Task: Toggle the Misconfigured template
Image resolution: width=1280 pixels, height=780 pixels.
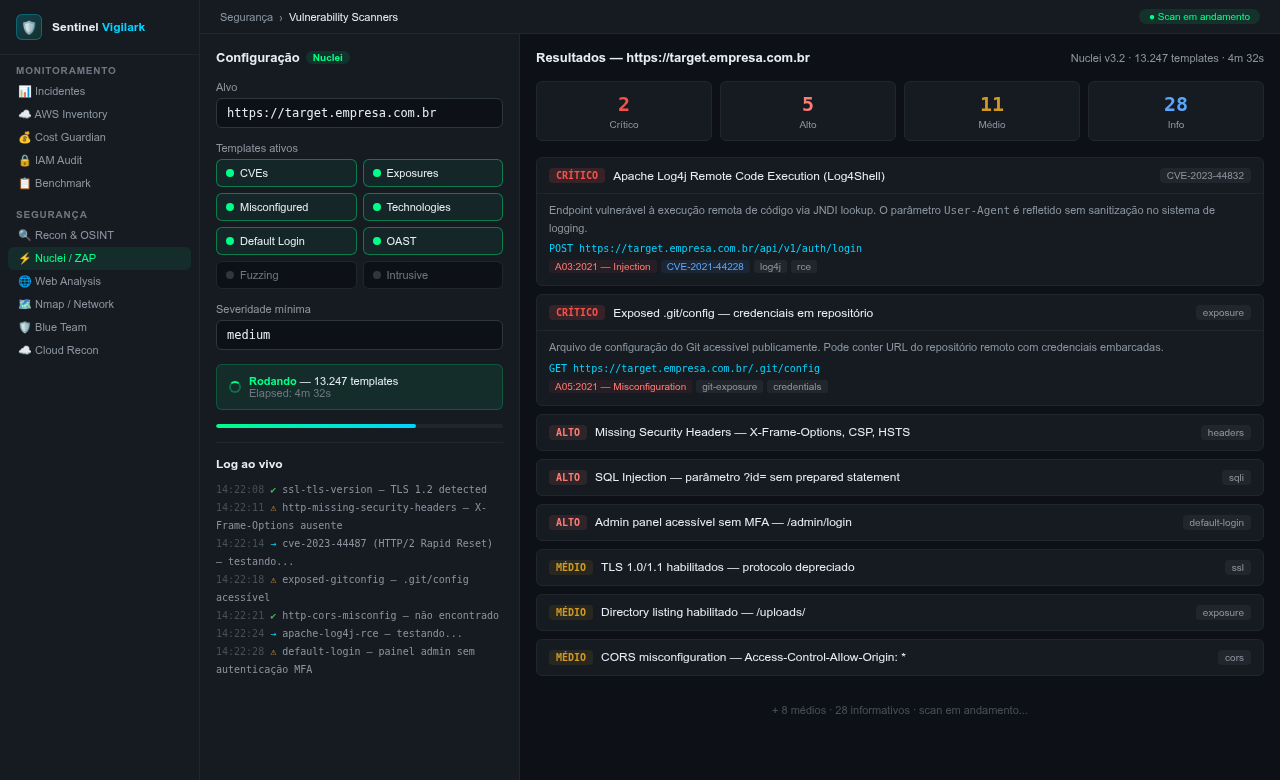Action: (x=286, y=207)
